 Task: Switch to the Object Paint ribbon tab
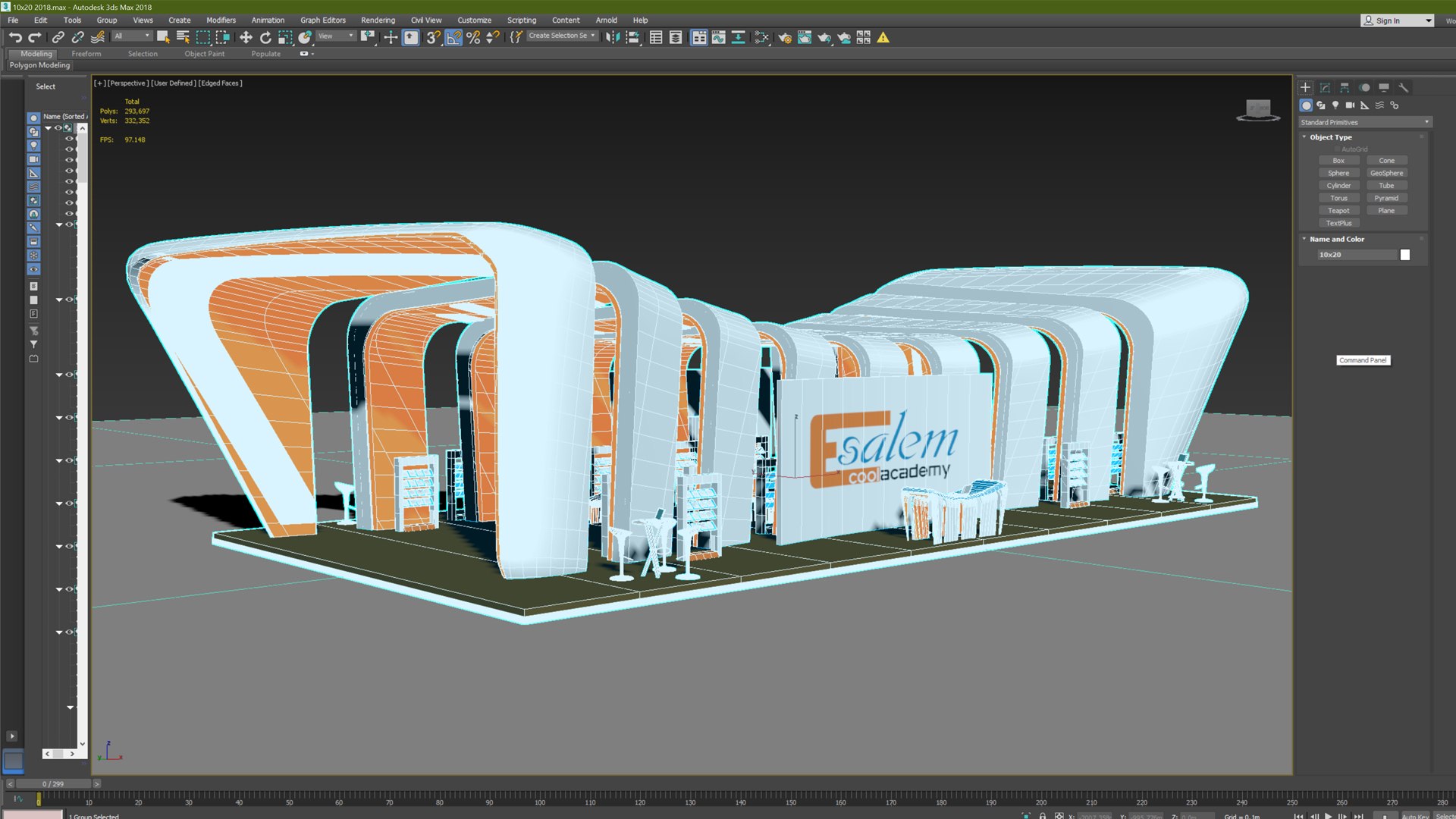coord(204,54)
